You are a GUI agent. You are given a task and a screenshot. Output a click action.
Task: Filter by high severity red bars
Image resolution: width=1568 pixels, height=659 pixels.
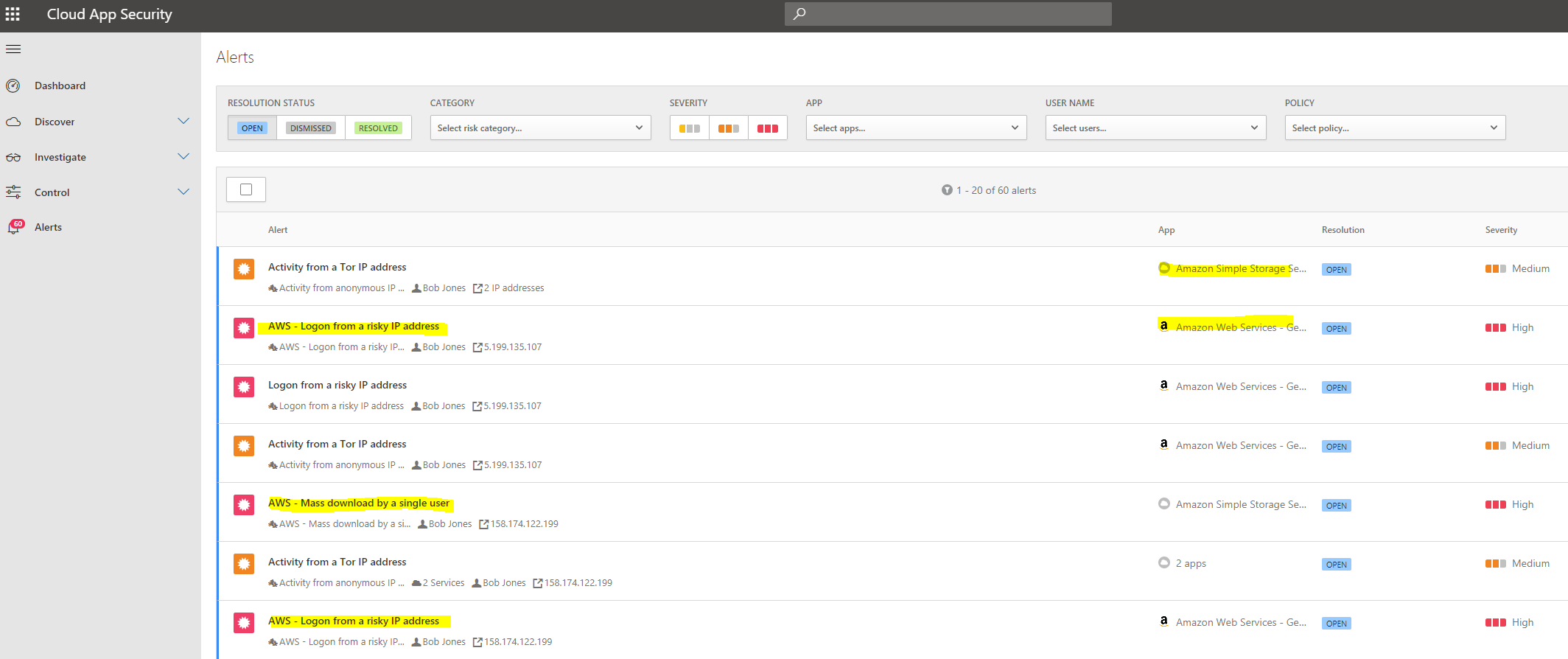(x=767, y=128)
